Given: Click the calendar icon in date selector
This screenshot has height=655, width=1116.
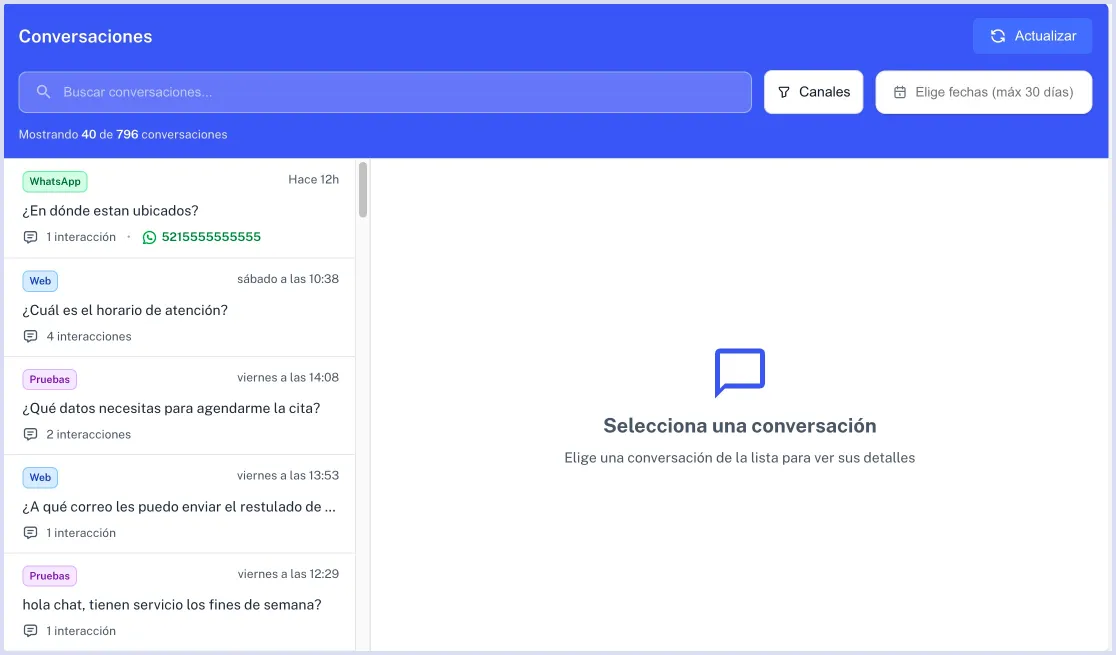Looking at the screenshot, I should coord(899,91).
